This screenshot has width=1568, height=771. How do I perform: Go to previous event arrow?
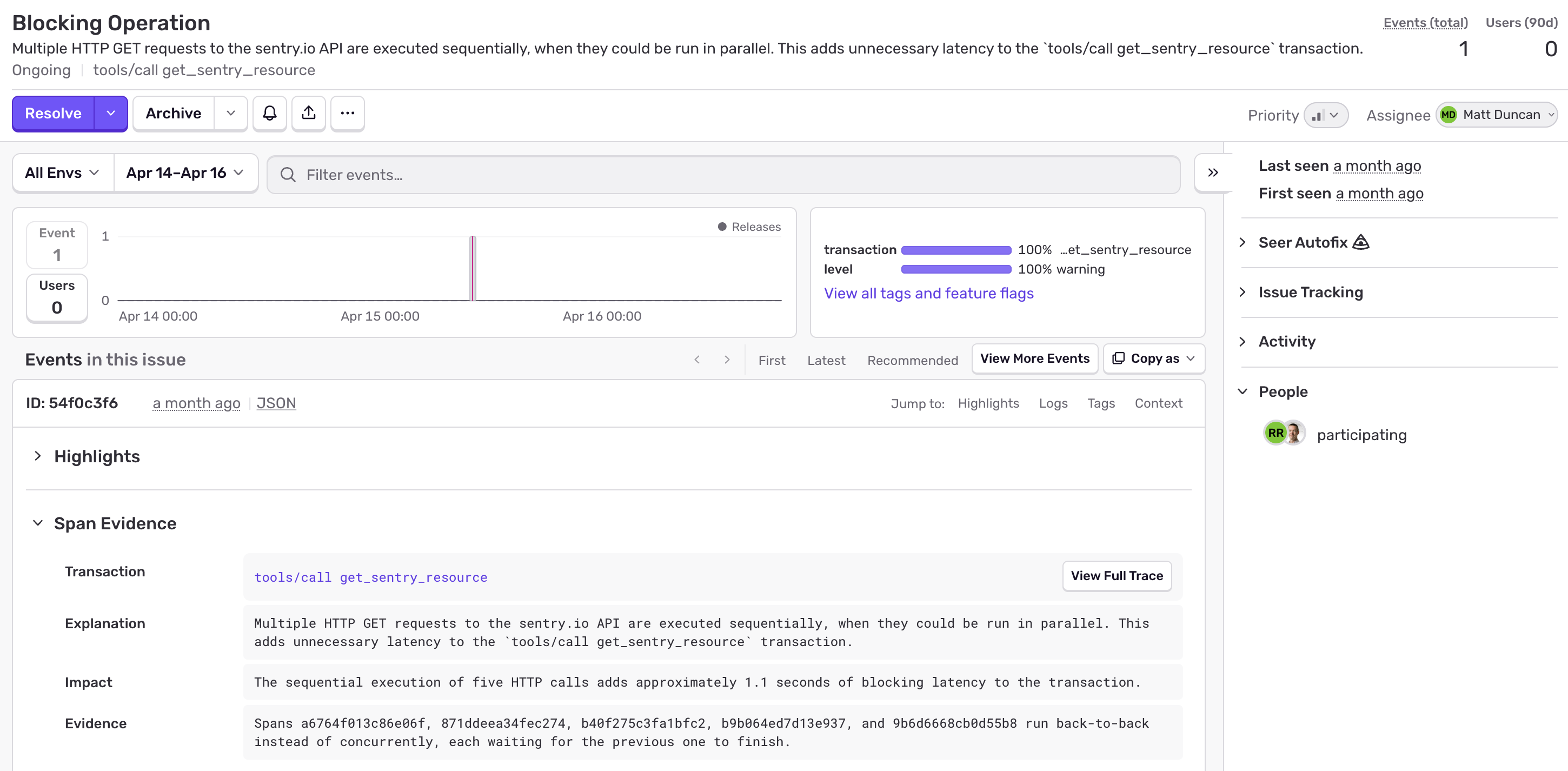tap(697, 360)
